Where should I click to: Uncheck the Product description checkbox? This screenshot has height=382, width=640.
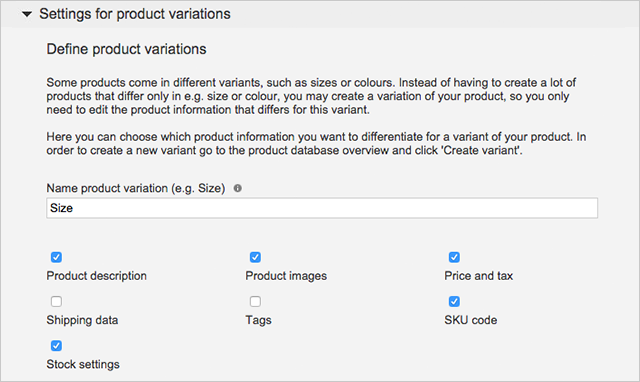pos(56,257)
